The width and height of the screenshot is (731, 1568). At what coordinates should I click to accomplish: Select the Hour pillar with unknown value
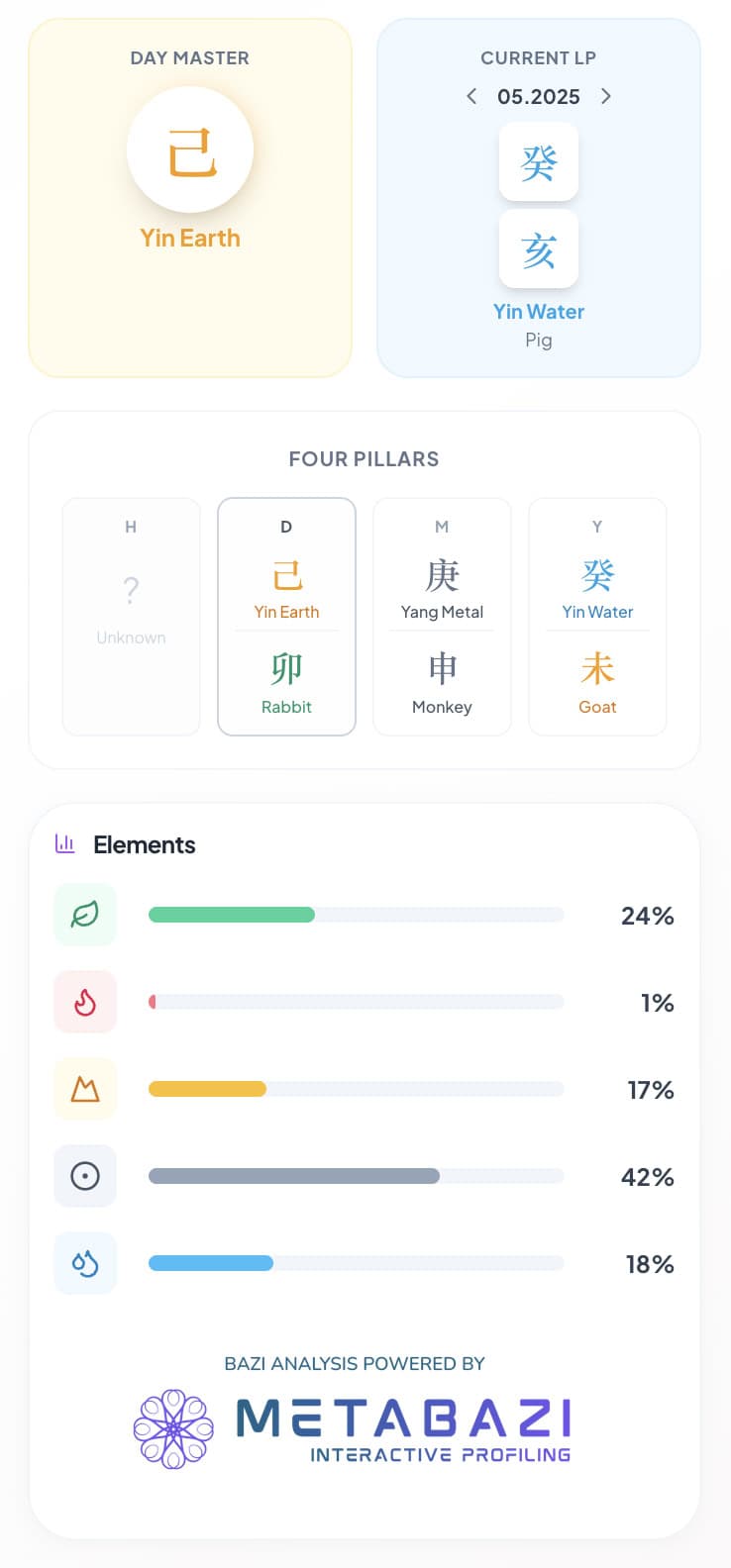131,617
